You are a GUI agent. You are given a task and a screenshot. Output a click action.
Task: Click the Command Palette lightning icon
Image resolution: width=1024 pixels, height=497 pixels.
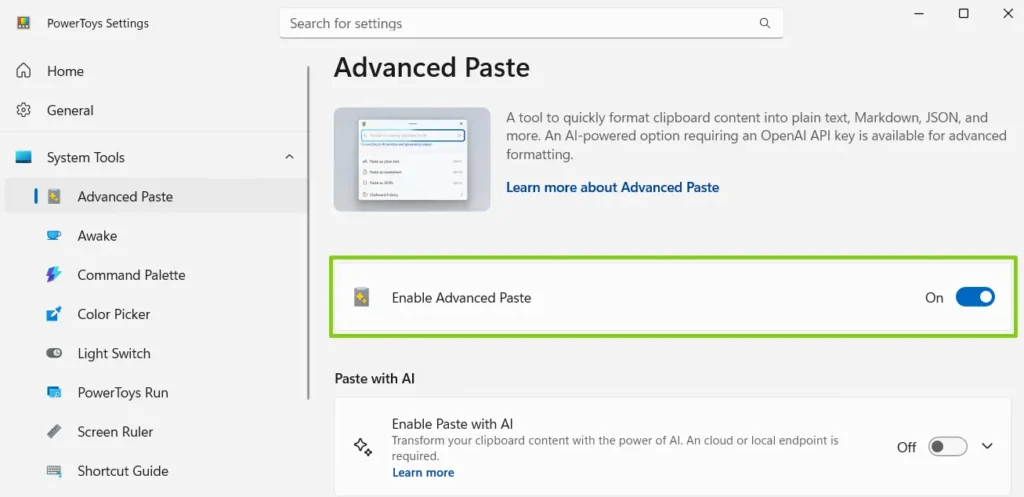pyautogui.click(x=54, y=275)
